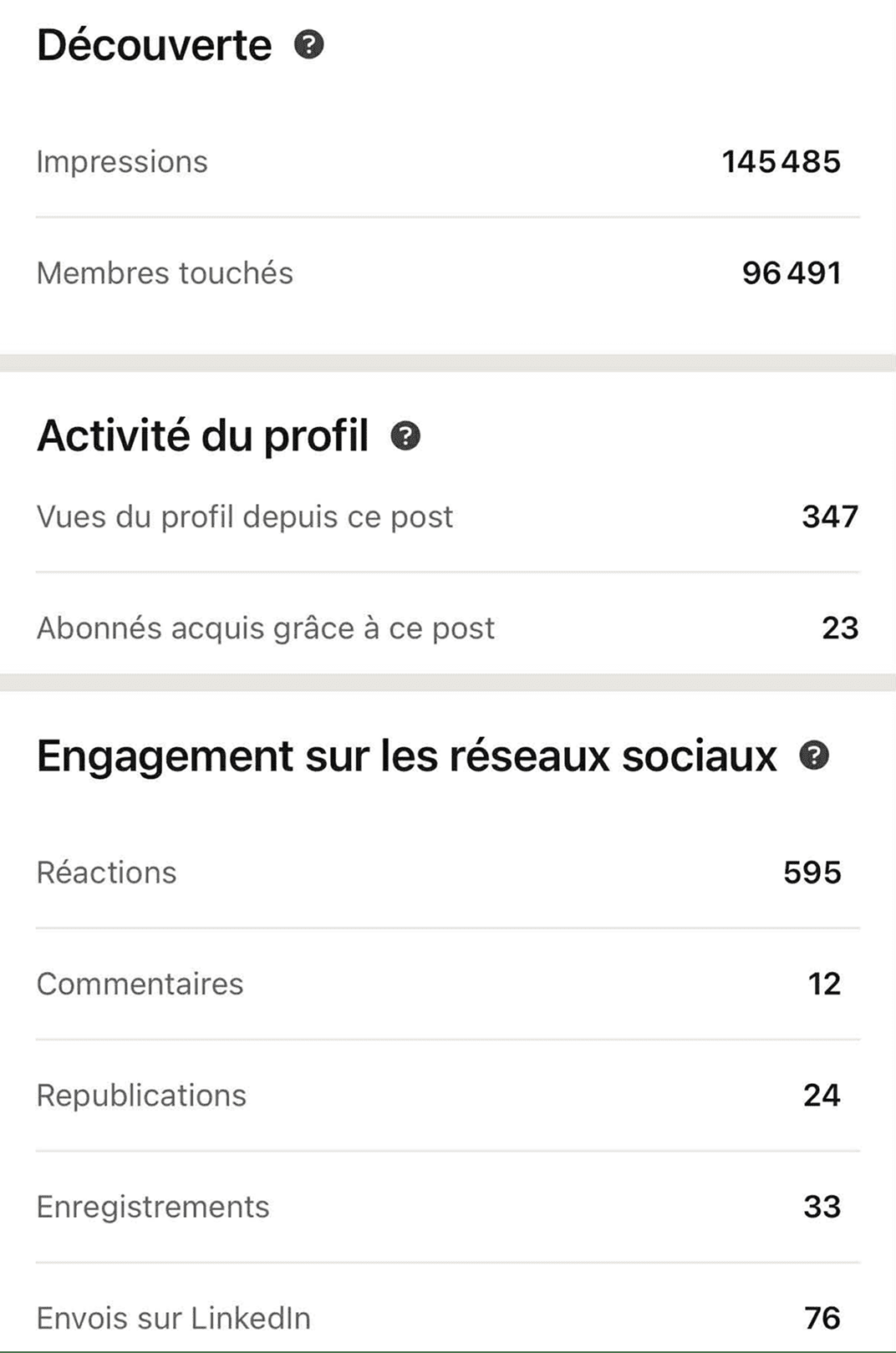Tap the 23 new followers value

840,628
